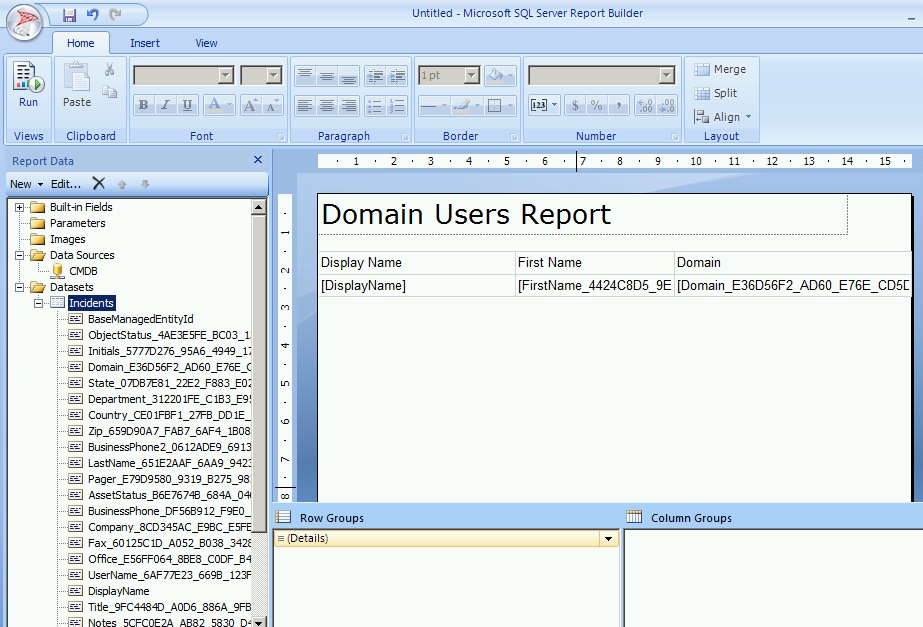Toggle Bold text formatting

(x=143, y=106)
